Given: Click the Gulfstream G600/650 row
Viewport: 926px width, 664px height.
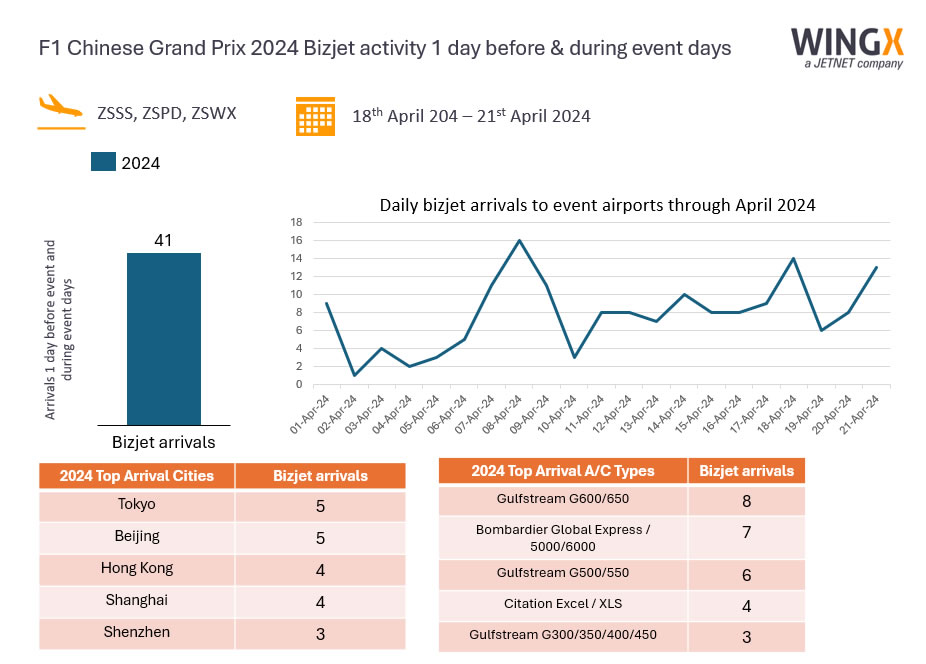Looking at the screenshot, I should pyautogui.click(x=562, y=499).
